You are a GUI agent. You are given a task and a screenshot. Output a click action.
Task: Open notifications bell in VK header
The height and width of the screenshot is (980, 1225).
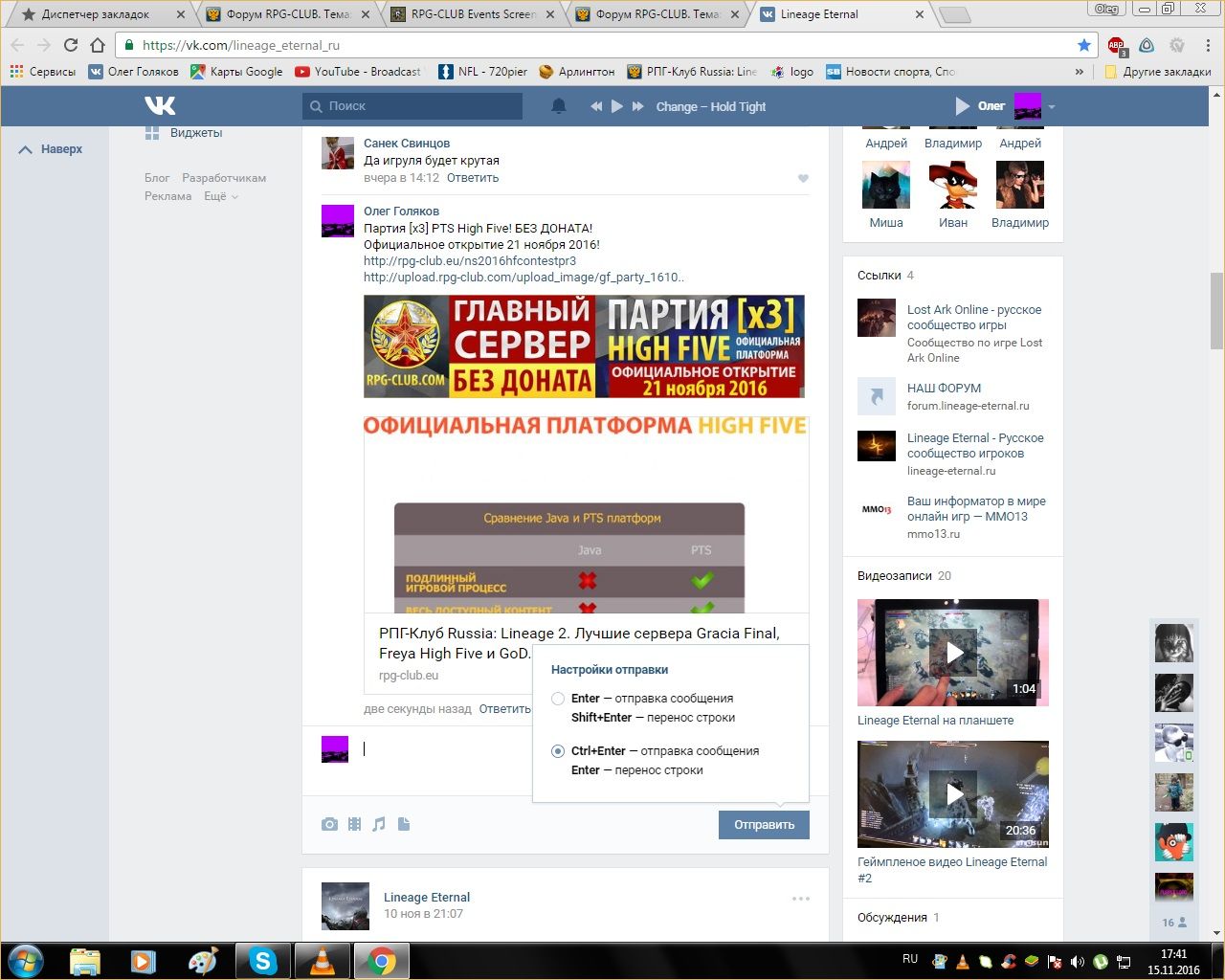[x=559, y=106]
